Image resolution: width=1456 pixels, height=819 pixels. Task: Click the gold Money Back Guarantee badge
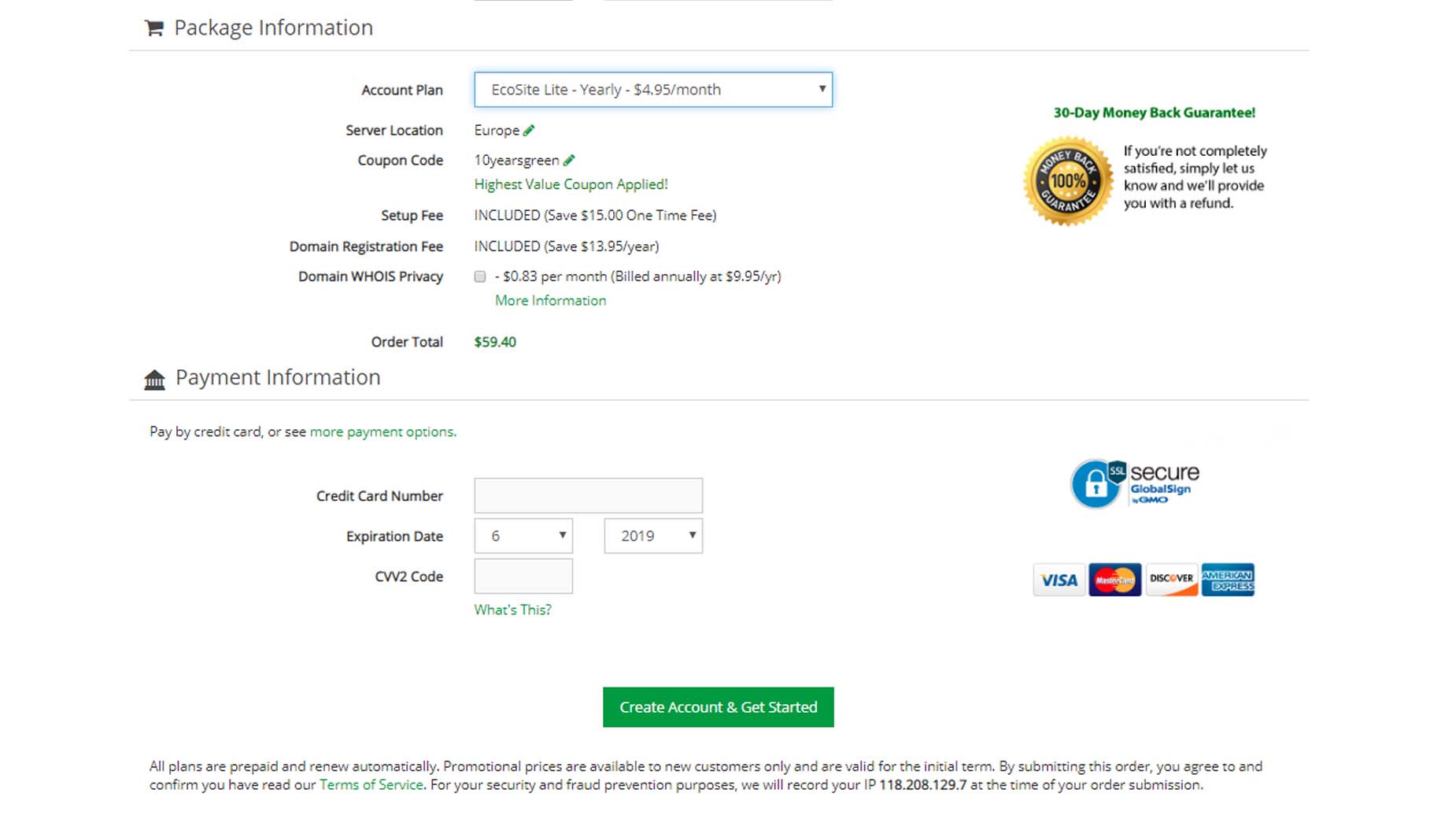(x=1067, y=181)
